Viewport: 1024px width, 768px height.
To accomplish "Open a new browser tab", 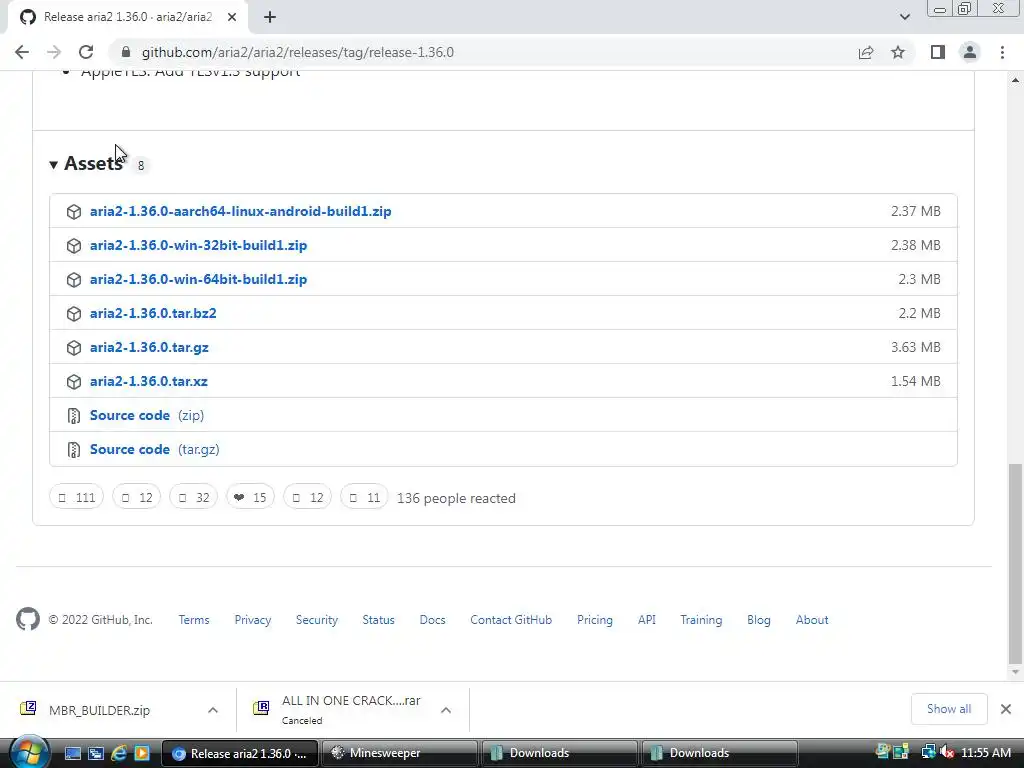I will coord(270,17).
